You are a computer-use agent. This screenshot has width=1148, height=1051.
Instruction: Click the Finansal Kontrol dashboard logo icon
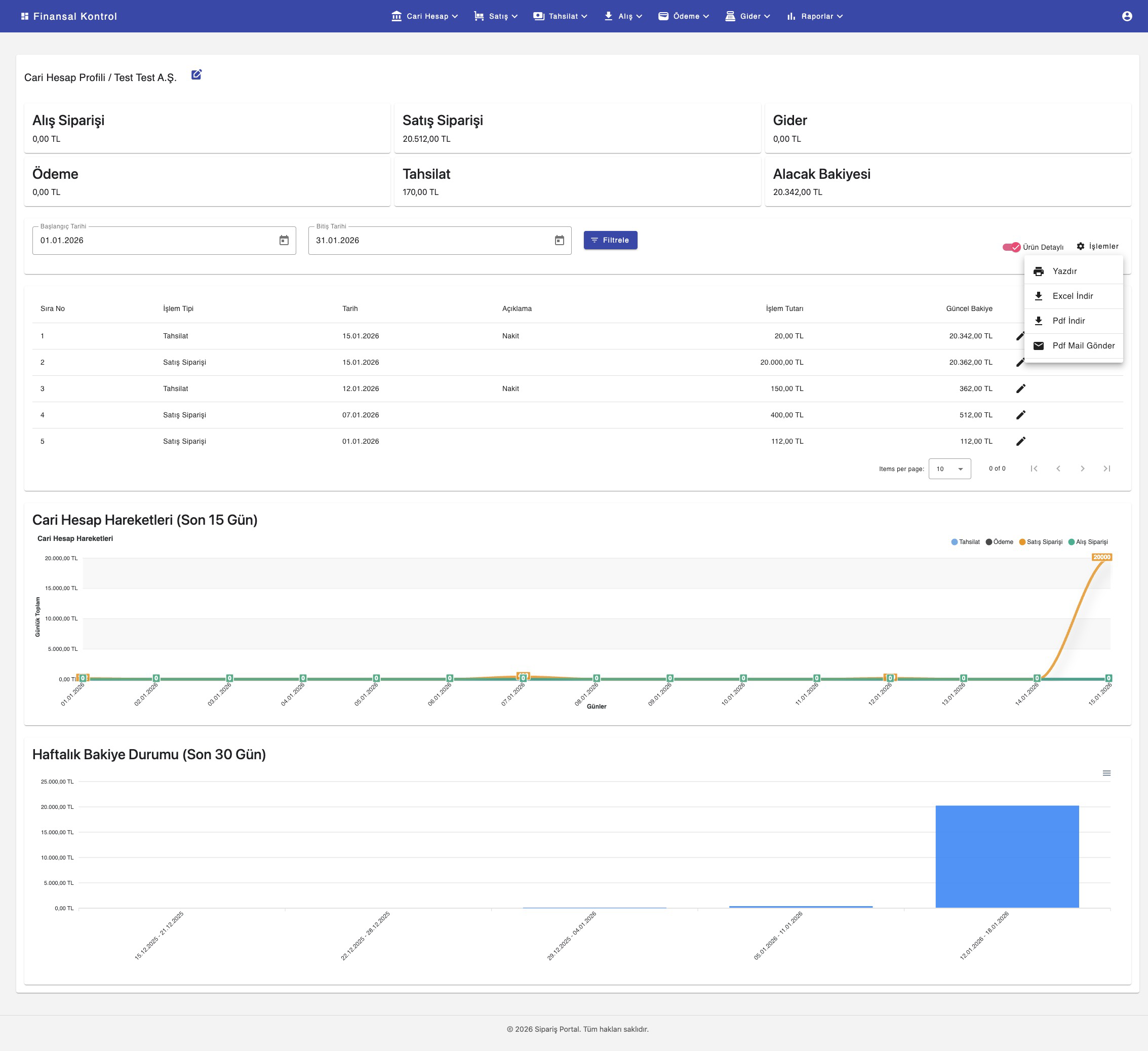click(24, 16)
